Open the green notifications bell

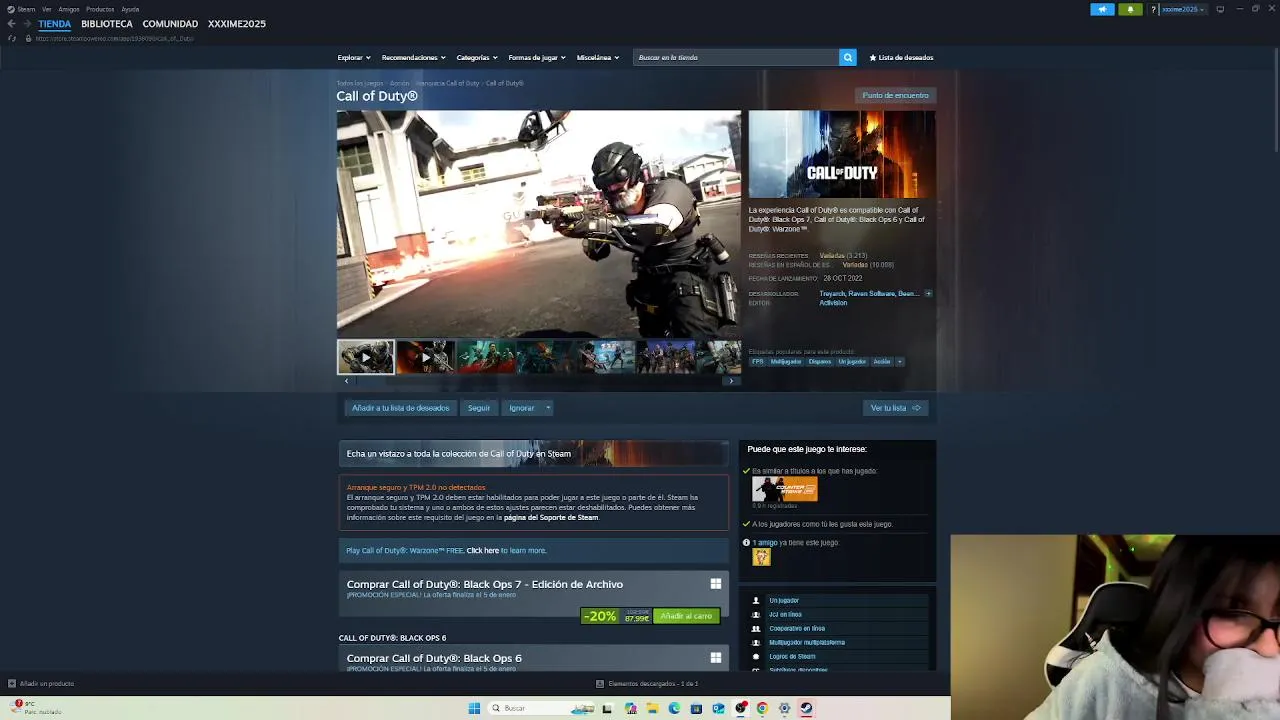tap(1130, 9)
